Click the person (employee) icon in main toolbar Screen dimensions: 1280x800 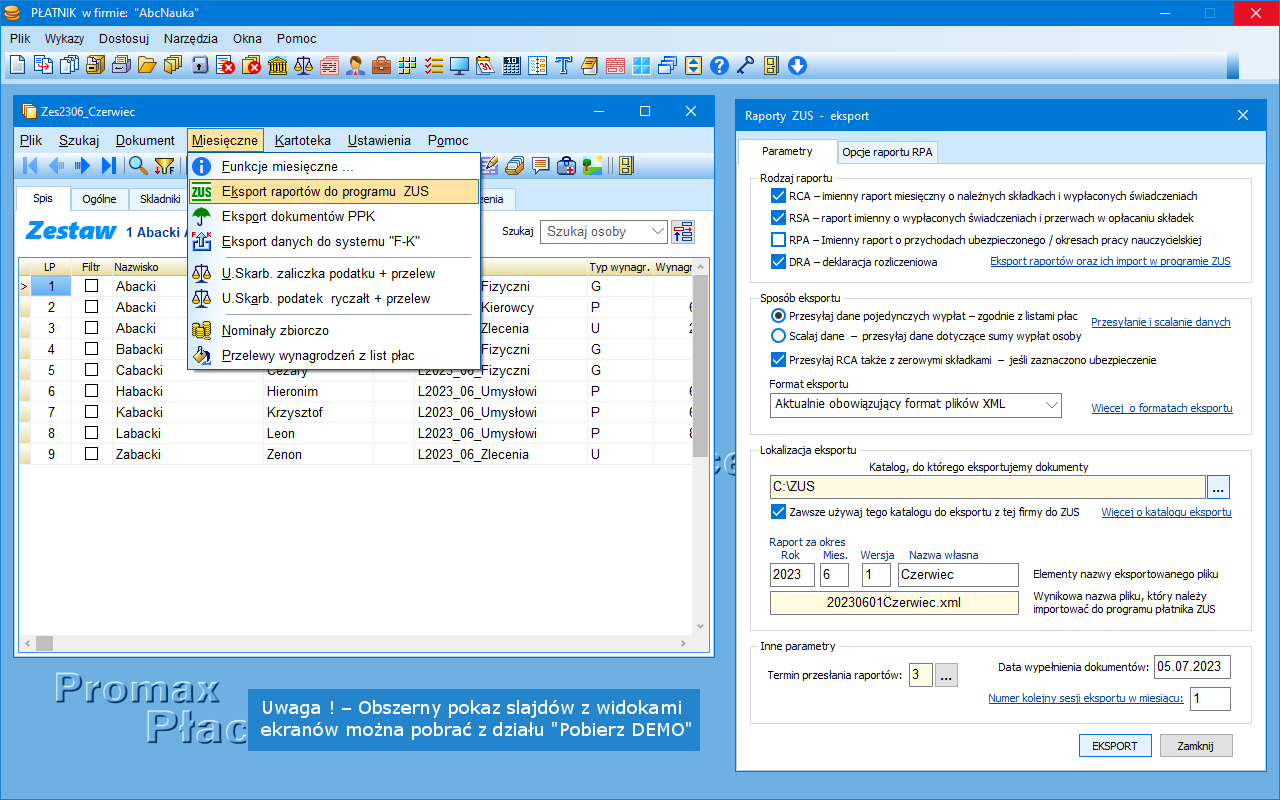coord(355,66)
